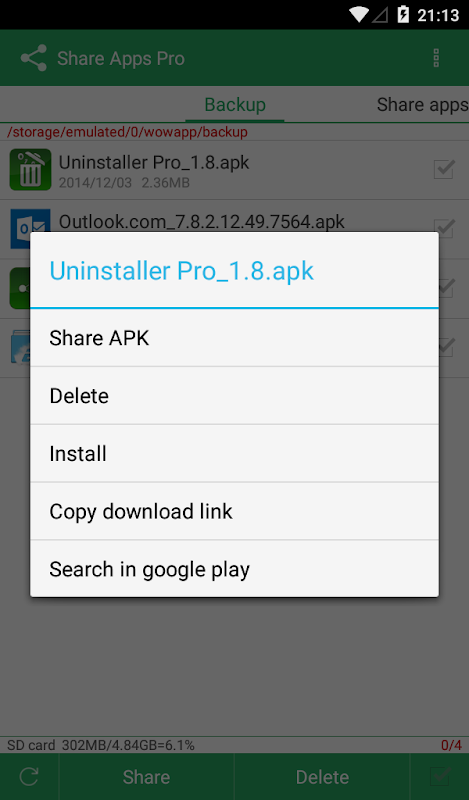This screenshot has width=469, height=800.
Task: Open the three-dot overflow menu
Action: tap(436, 58)
